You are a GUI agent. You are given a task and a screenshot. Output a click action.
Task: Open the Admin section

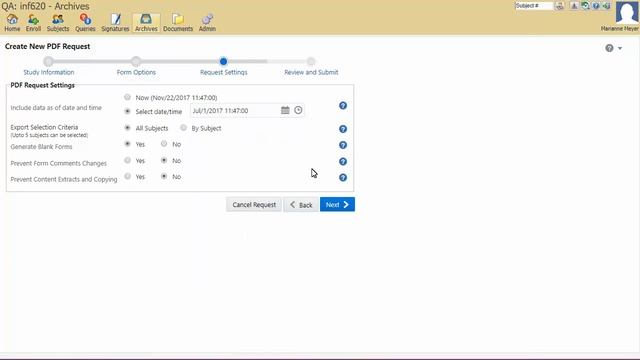tap(207, 22)
